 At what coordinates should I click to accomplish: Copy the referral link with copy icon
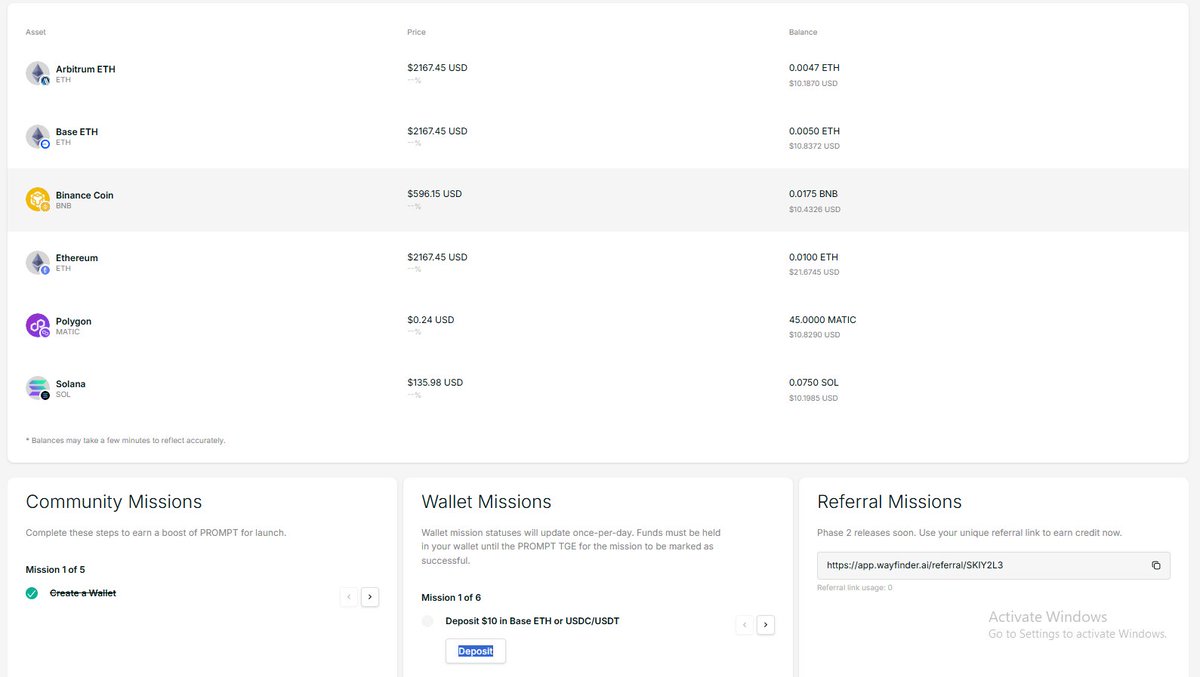pos(1156,565)
